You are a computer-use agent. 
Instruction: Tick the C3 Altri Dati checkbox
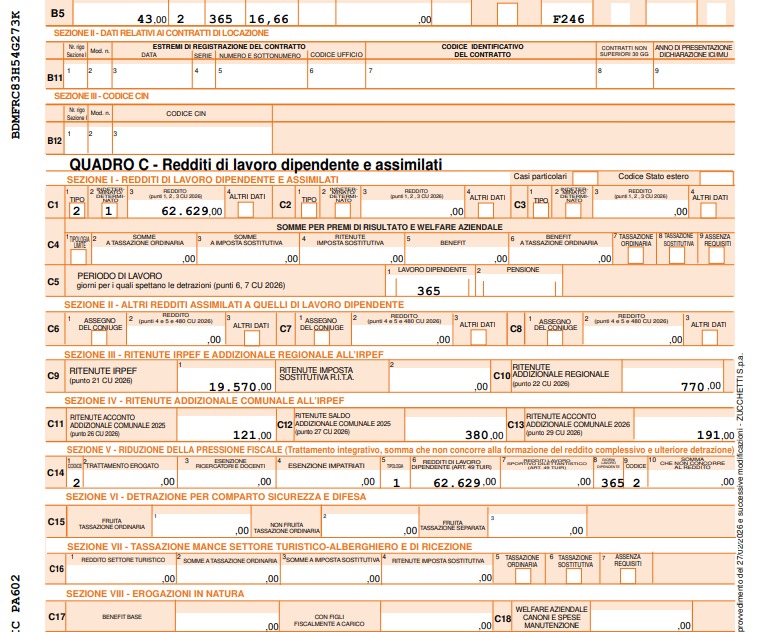[x=708, y=210]
